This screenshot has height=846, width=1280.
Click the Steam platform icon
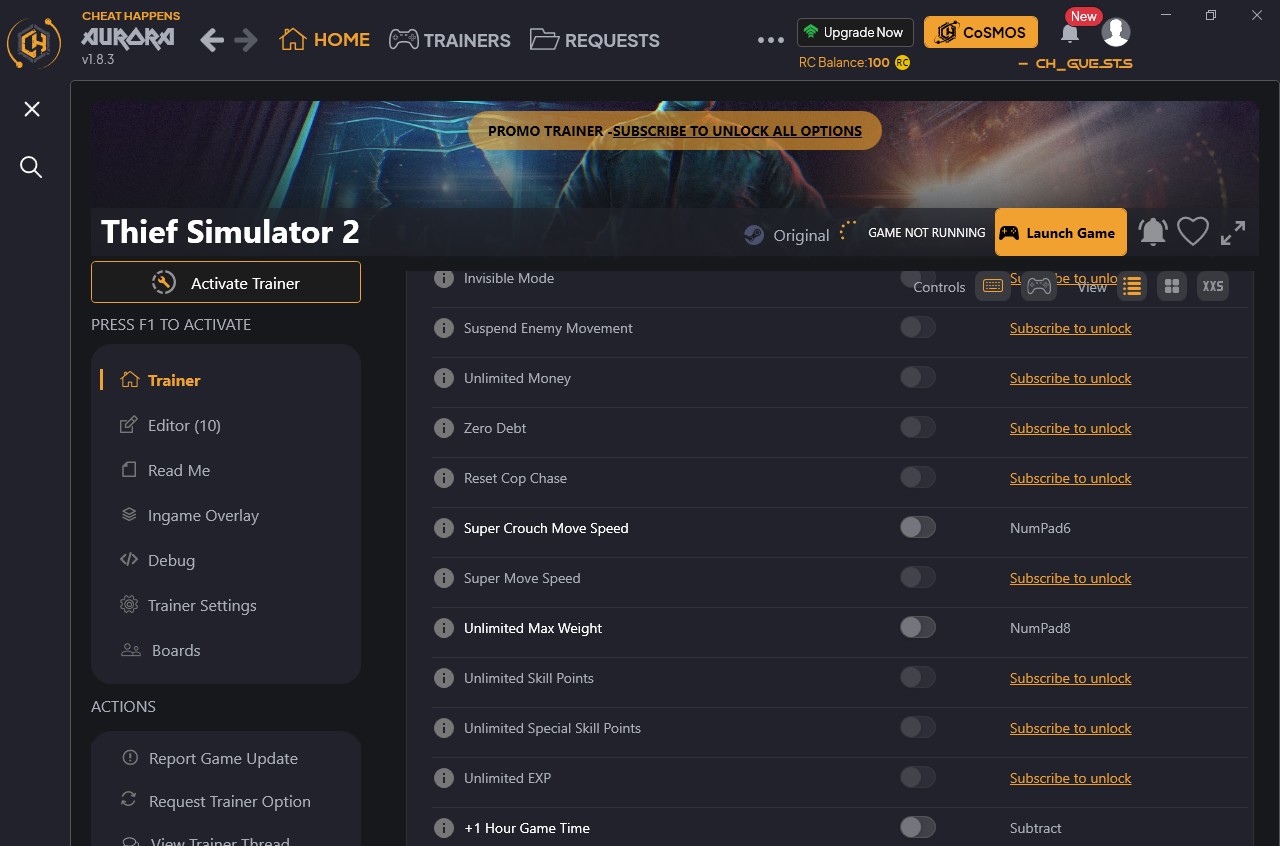(x=754, y=235)
